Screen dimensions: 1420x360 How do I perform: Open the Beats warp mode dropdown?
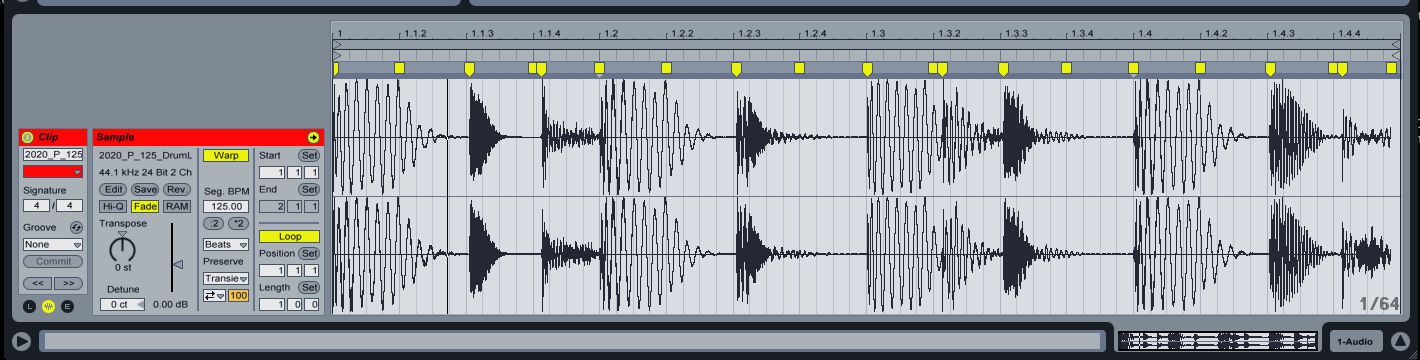pyautogui.click(x=226, y=244)
